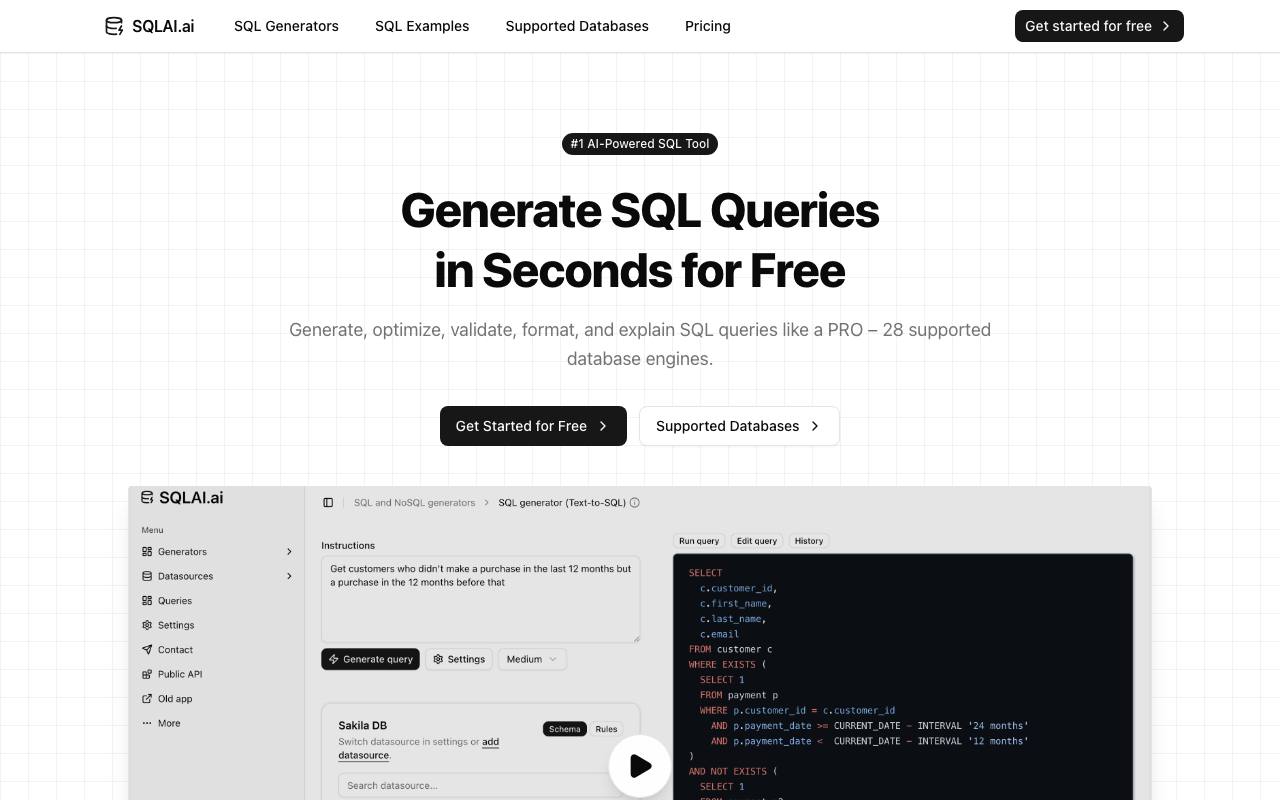Click the Public API label in sidebar
The image size is (1280, 800).
pyautogui.click(x=180, y=674)
